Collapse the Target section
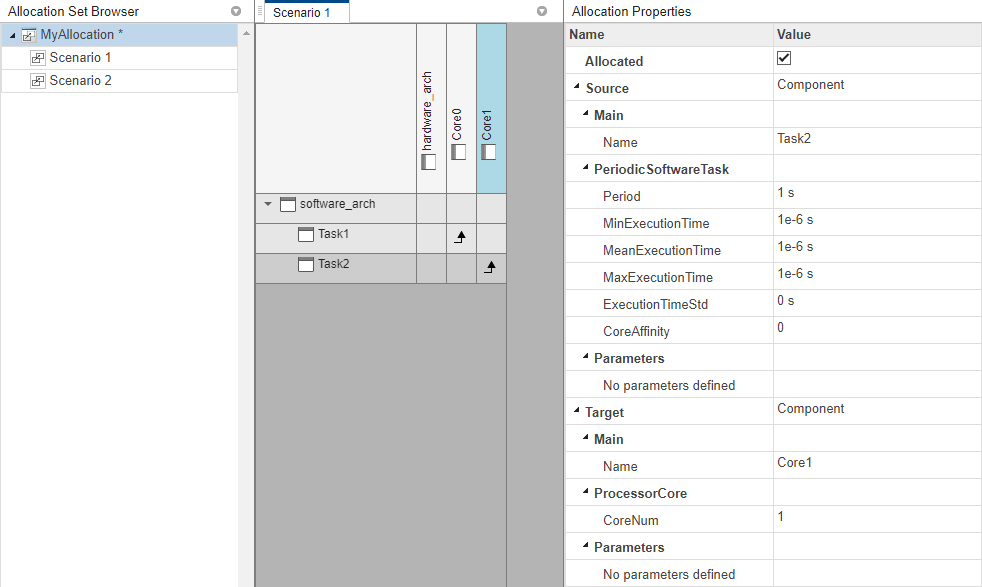Screen dimensions: 982x587 point(576,411)
